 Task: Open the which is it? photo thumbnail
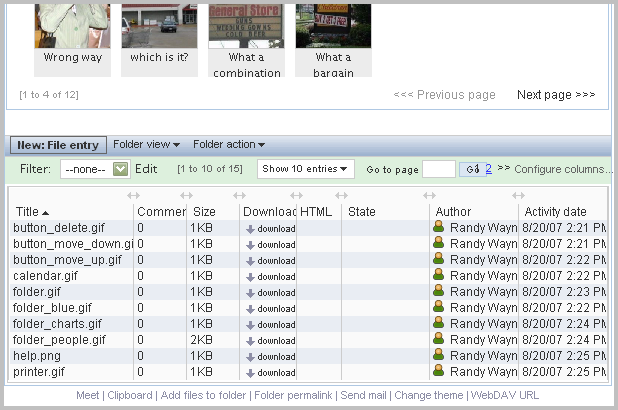pyautogui.click(x=159, y=26)
